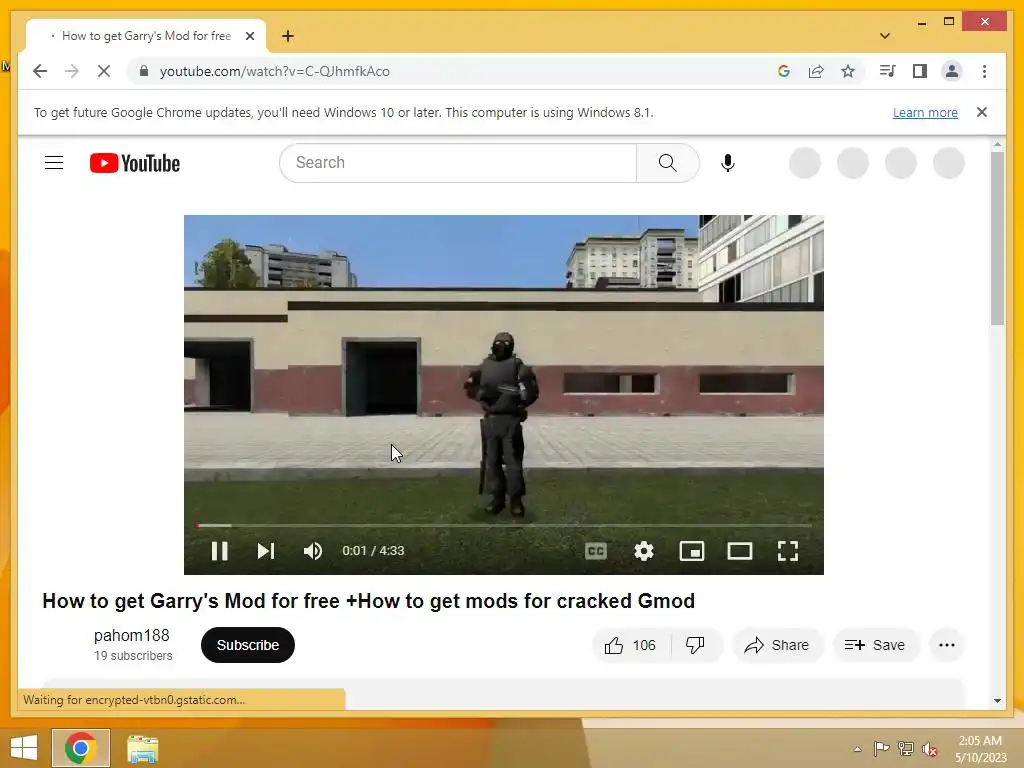Stop loading the page
Image resolution: width=1024 pixels, height=768 pixels.
click(104, 71)
